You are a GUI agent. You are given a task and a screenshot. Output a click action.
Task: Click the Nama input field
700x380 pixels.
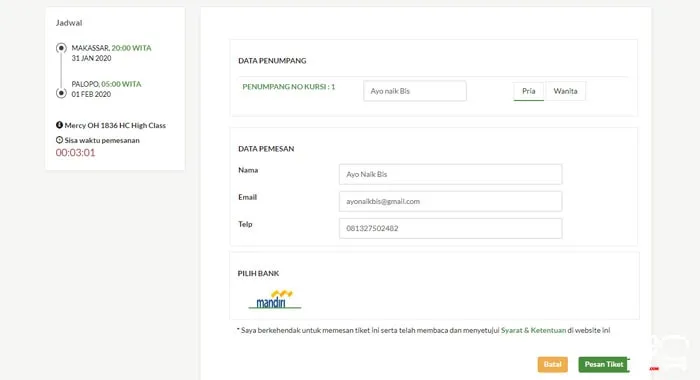click(450, 174)
